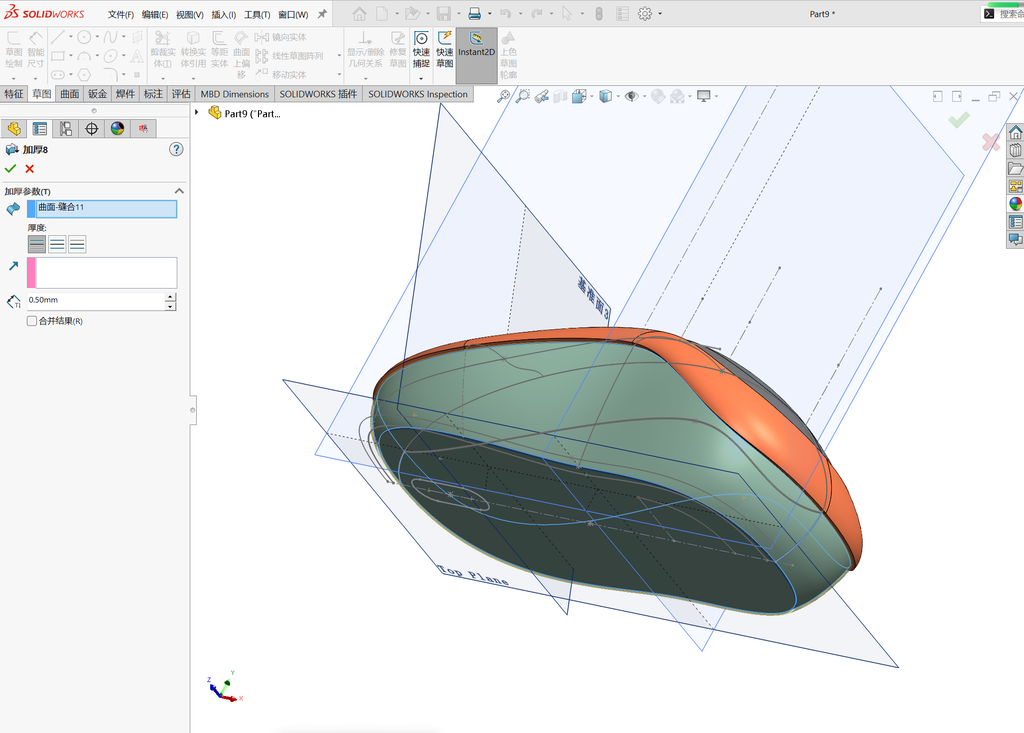This screenshot has height=733, width=1024.
Task: Open the 插入(I) menu
Action: (x=224, y=14)
